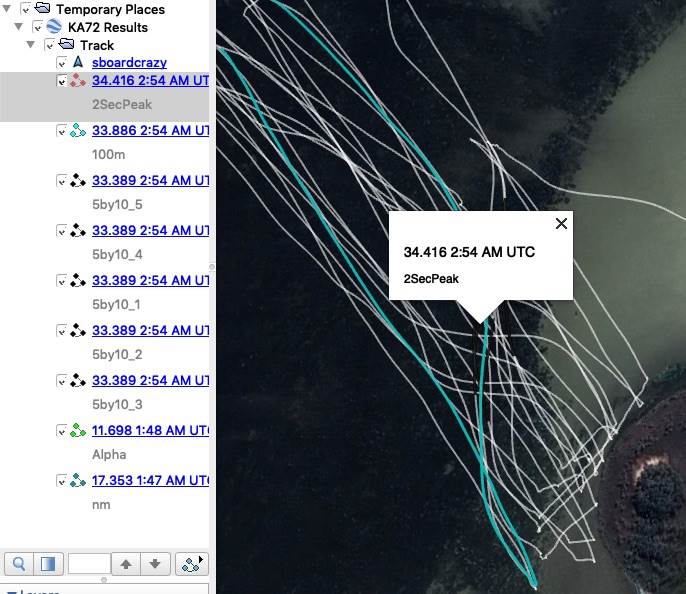Open the tour path button at bottom
This screenshot has height=594, width=686.
point(190,564)
